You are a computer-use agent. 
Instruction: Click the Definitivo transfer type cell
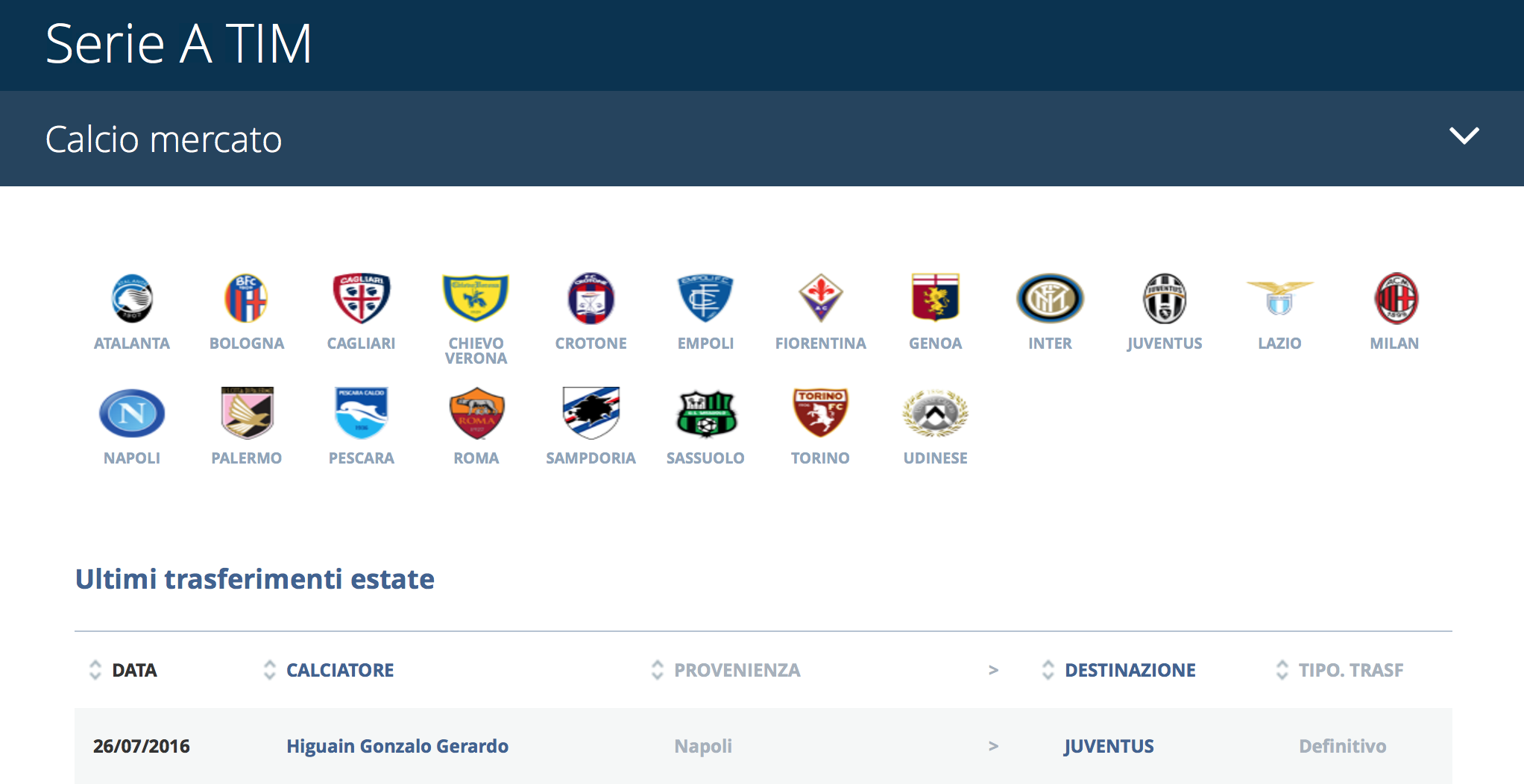1342,746
